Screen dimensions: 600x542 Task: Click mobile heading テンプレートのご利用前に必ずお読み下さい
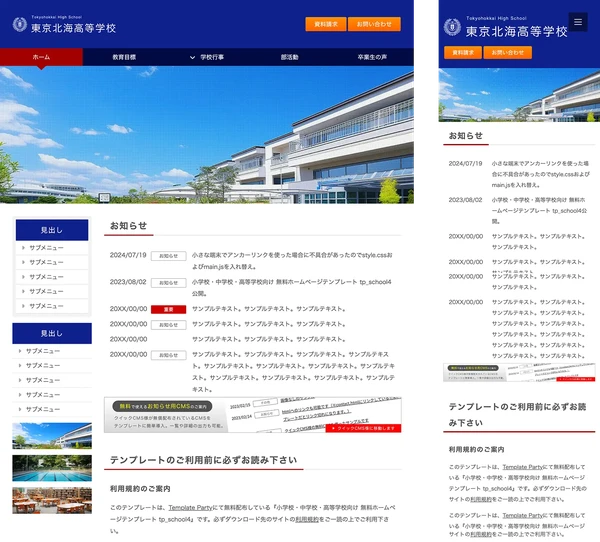coord(517,415)
